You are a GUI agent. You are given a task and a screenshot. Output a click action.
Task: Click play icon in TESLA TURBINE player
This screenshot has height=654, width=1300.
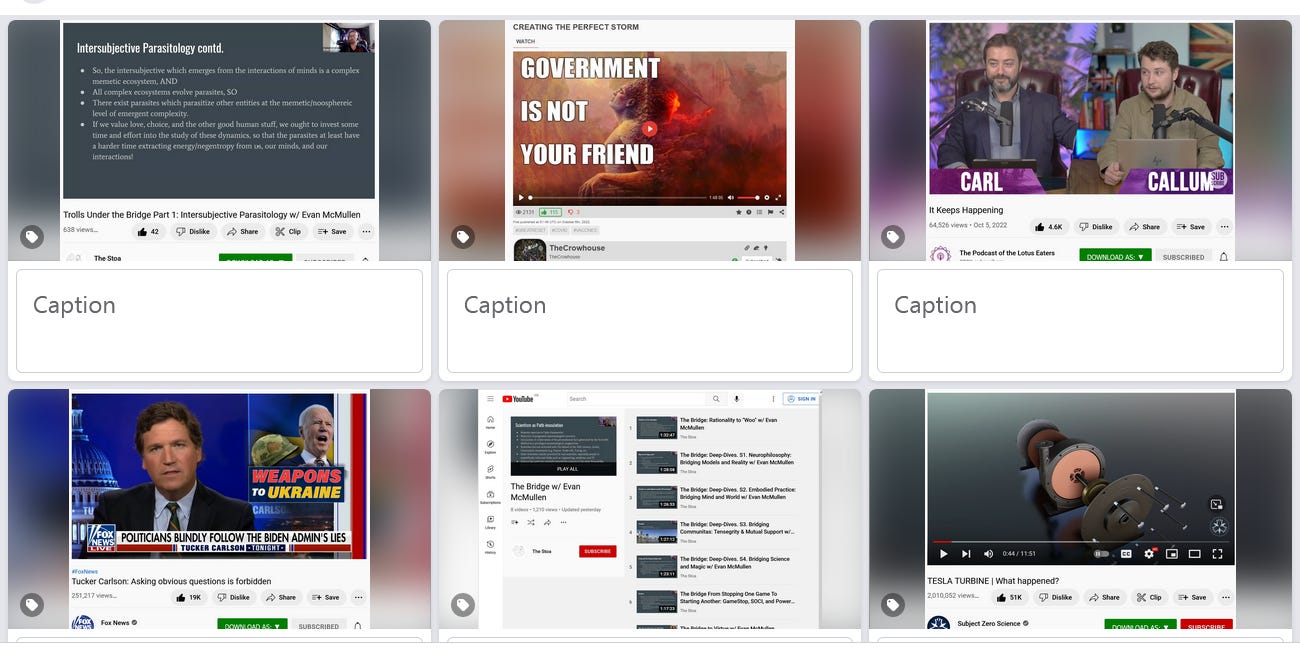tap(943, 554)
